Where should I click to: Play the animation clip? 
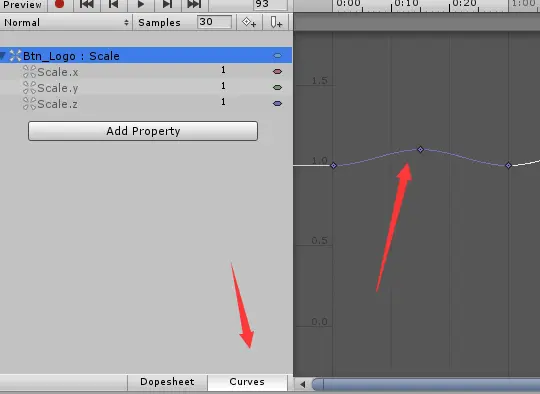coord(141,4)
